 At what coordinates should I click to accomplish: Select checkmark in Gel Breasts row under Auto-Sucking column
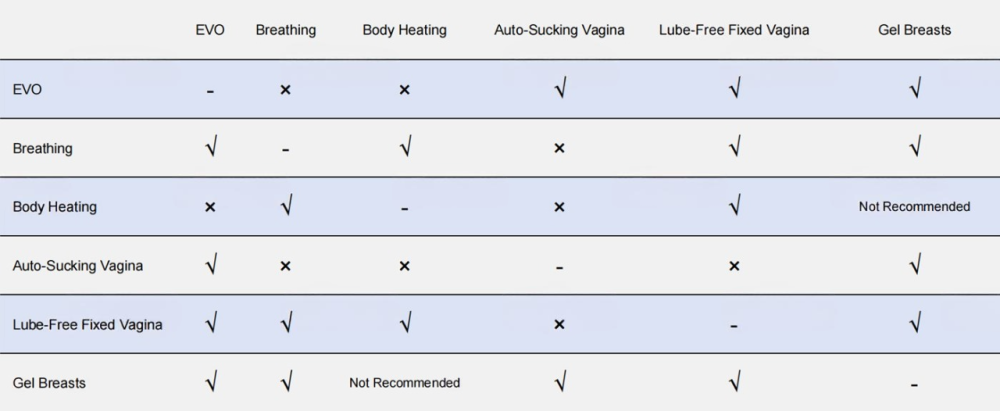559,382
